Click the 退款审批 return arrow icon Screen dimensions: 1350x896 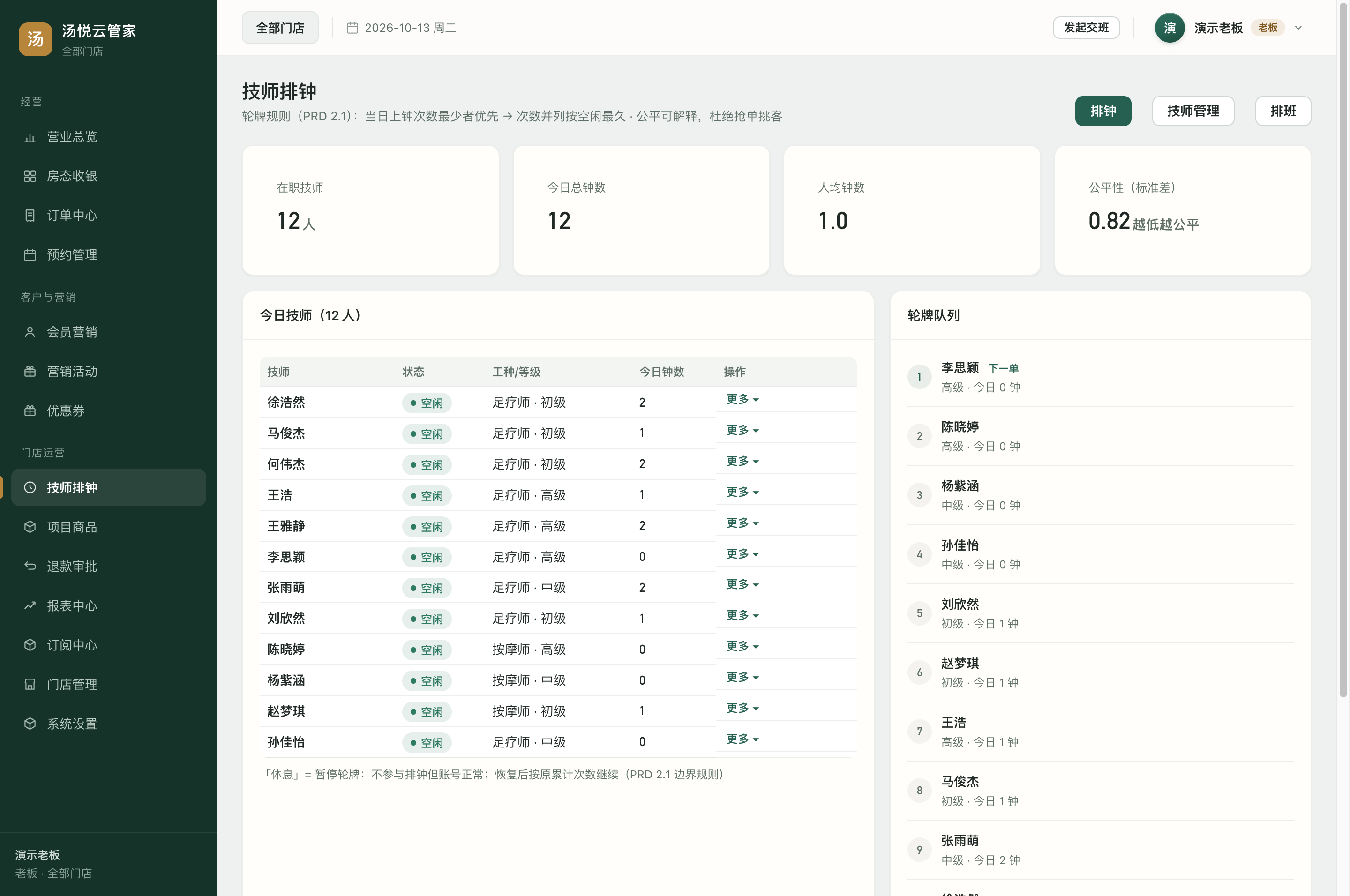click(x=30, y=566)
